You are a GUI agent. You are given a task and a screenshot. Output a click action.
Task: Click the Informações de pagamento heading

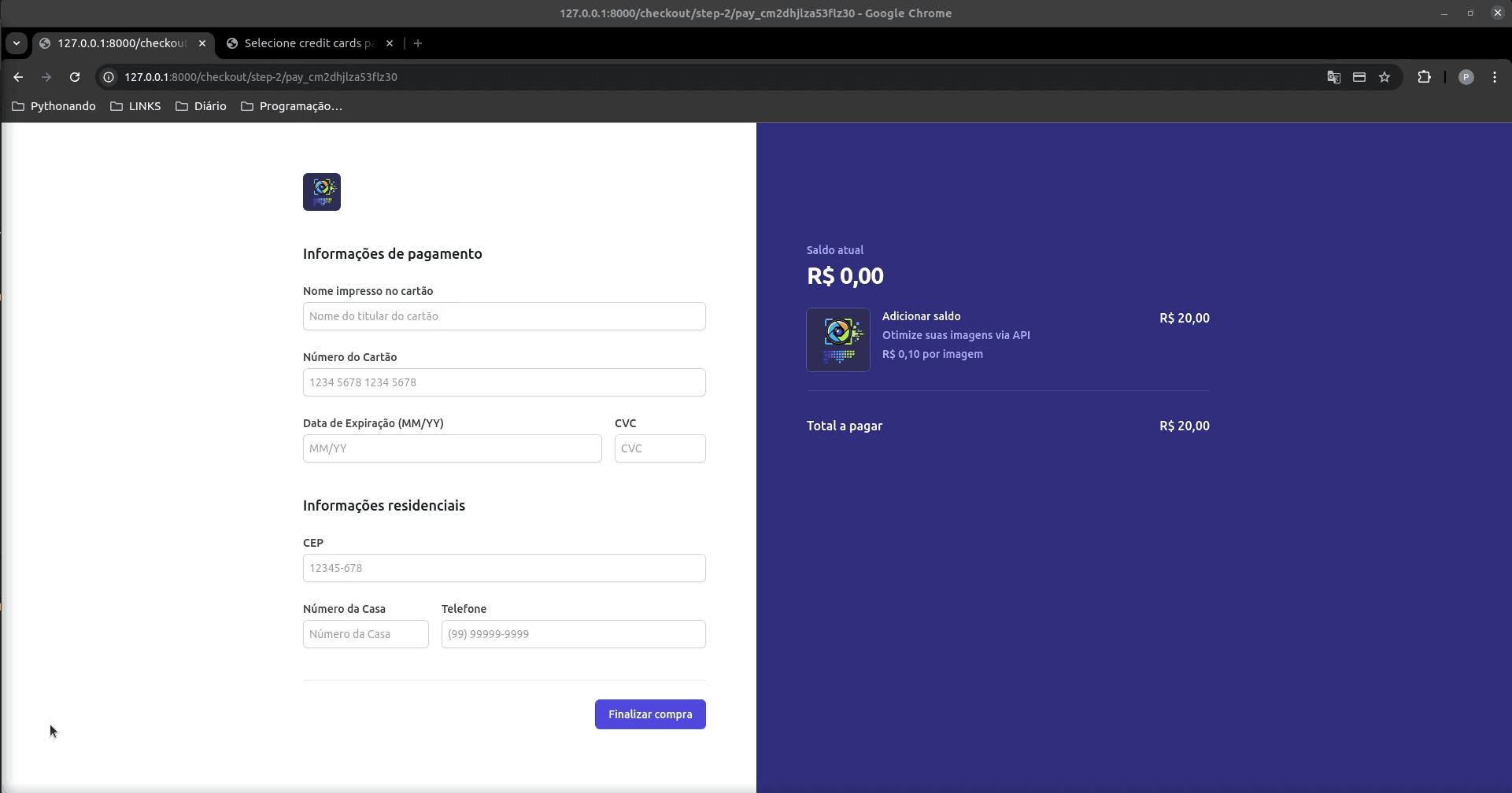tap(393, 254)
